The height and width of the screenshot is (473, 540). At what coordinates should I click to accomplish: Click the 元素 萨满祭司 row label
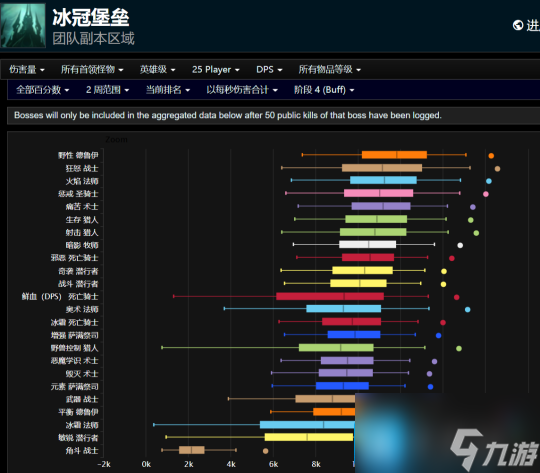[74, 387]
